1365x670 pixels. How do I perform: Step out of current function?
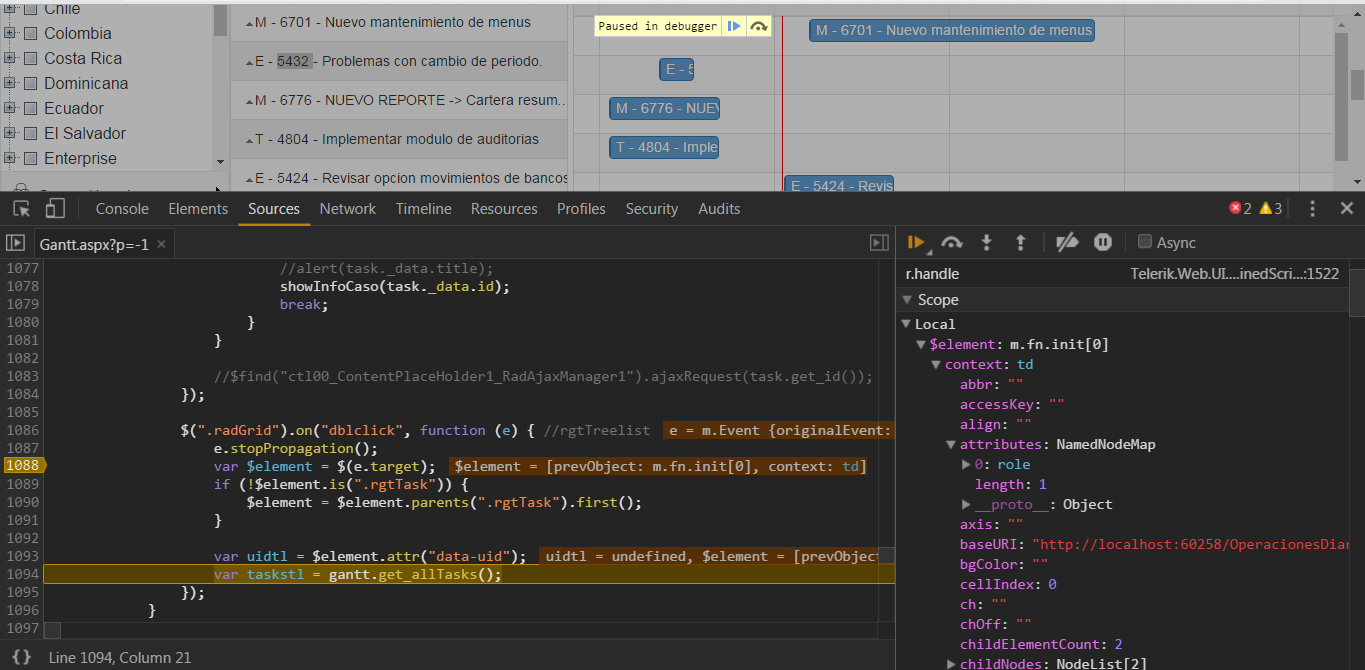[x=1020, y=242]
